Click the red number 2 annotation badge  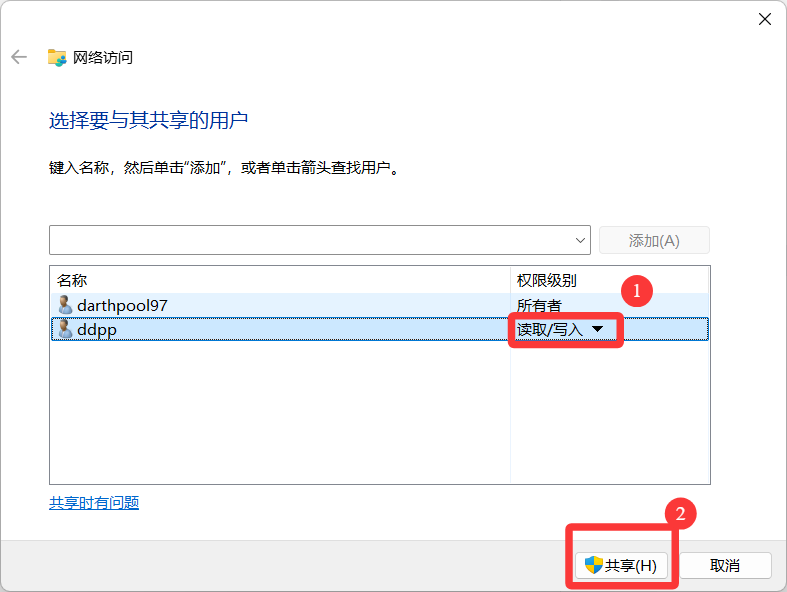(x=681, y=514)
